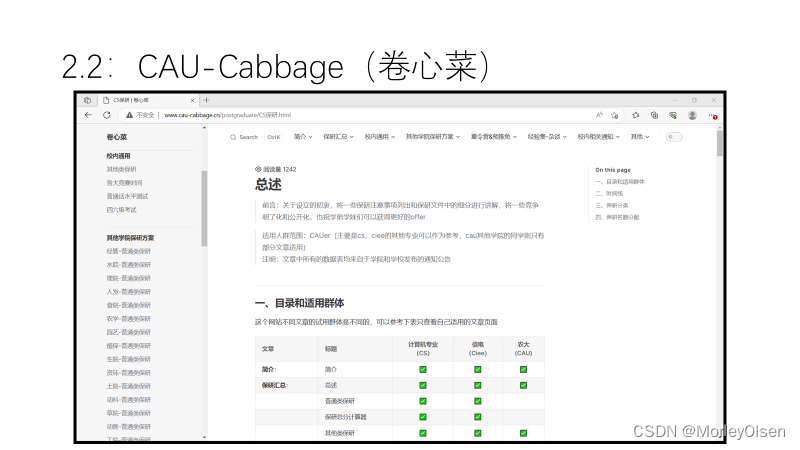Expand the 校内相关通知 navbar dropdown
The height and width of the screenshot is (450, 800).
(598, 137)
